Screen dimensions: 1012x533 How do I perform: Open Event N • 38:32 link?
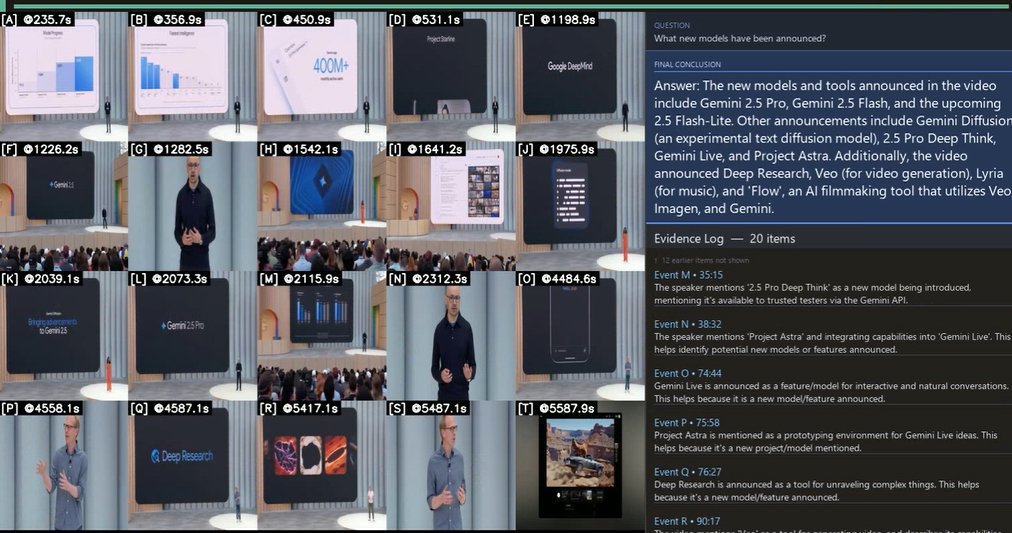tap(687, 324)
